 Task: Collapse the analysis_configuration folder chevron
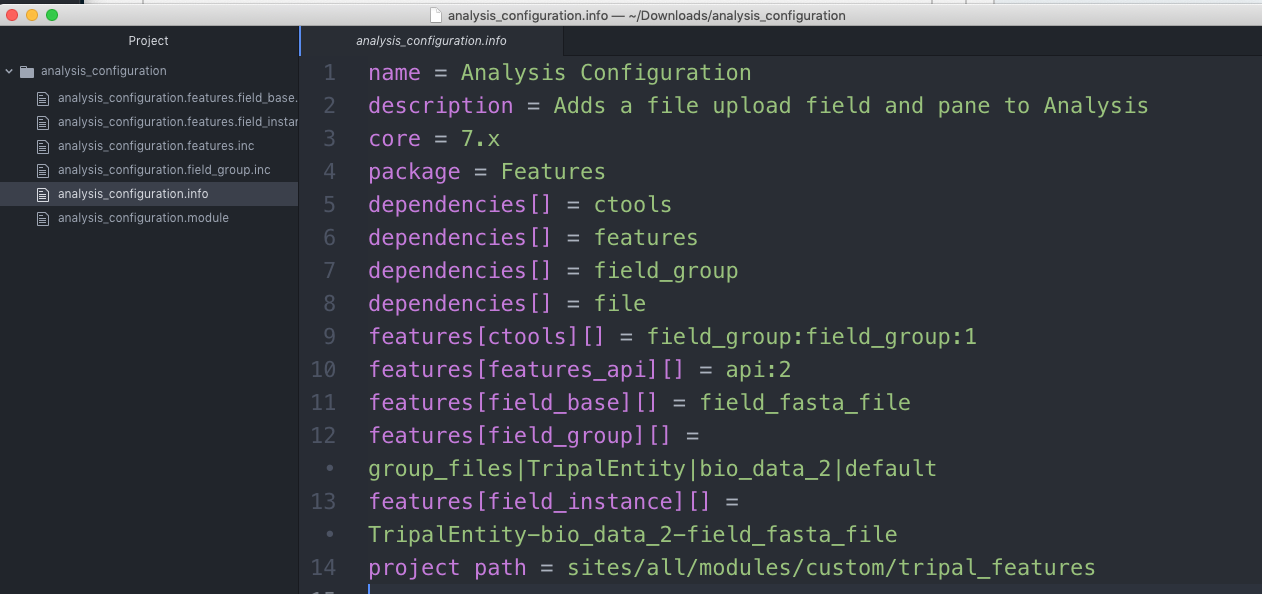pyautogui.click(x=9, y=72)
